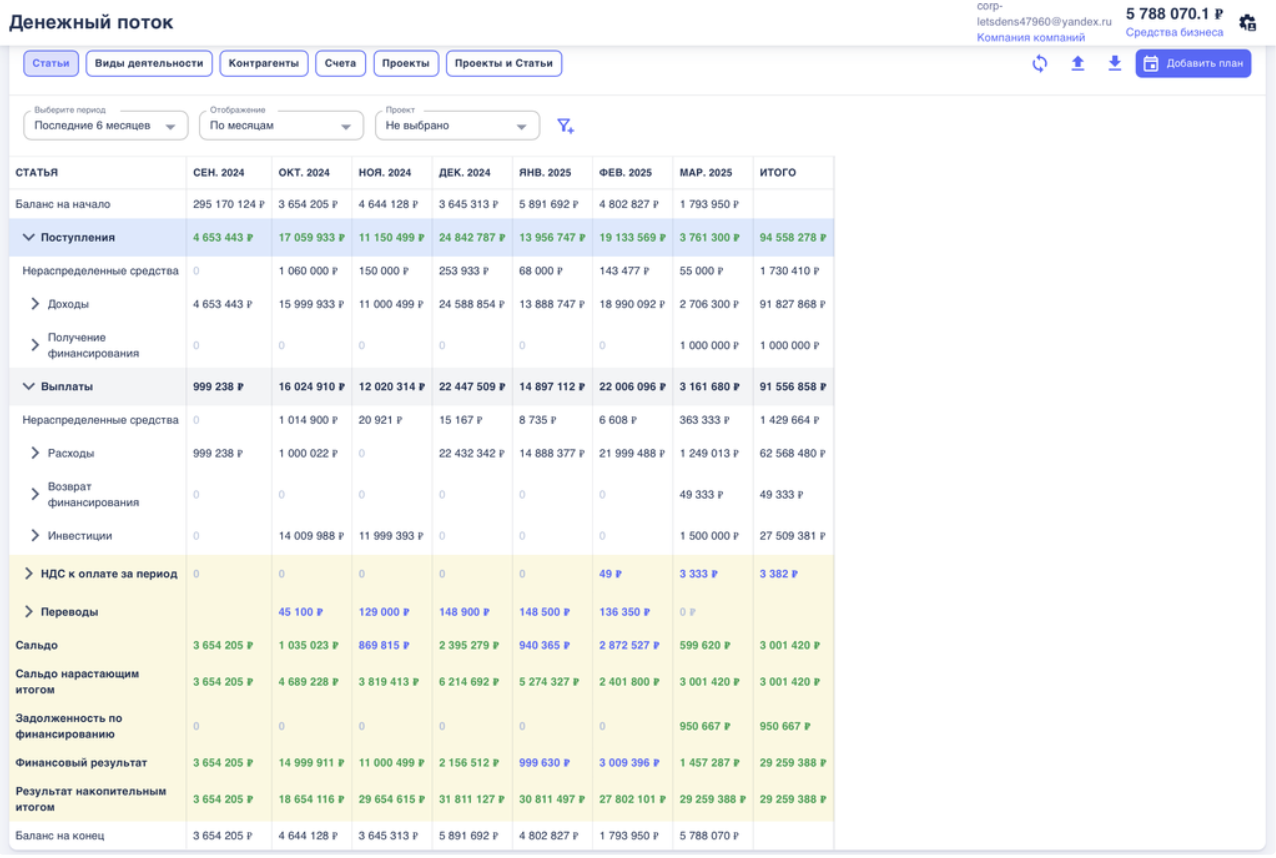Click the download arrow icon
1276x858 pixels.
(1115, 64)
